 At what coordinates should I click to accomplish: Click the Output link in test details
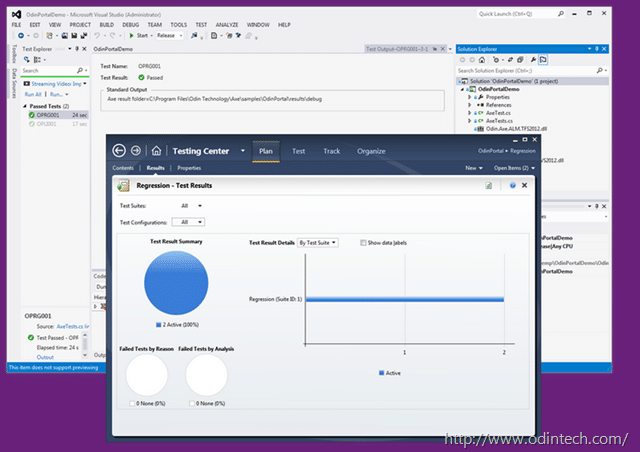[x=45, y=357]
